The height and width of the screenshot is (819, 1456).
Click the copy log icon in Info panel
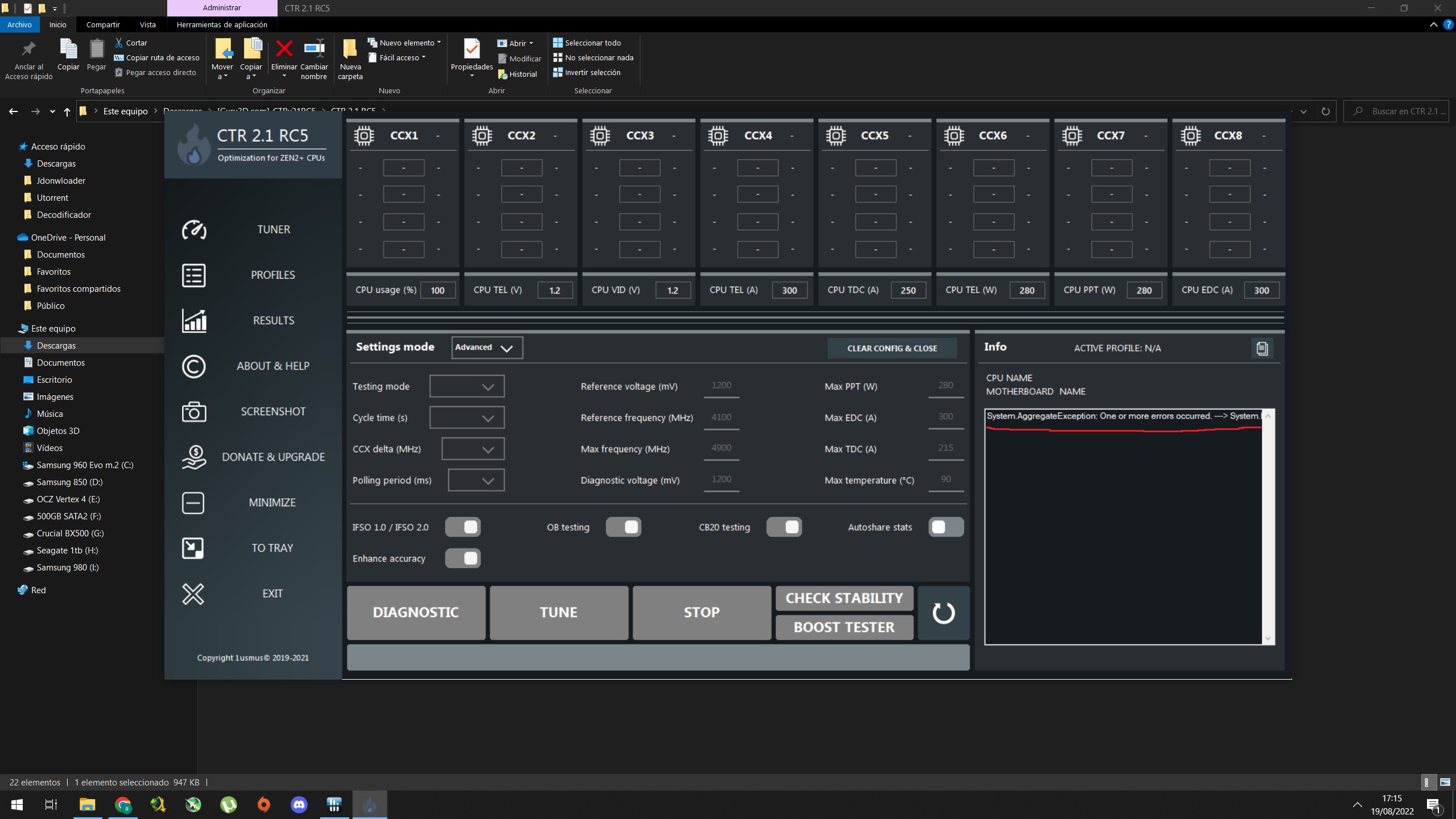coord(1262,348)
